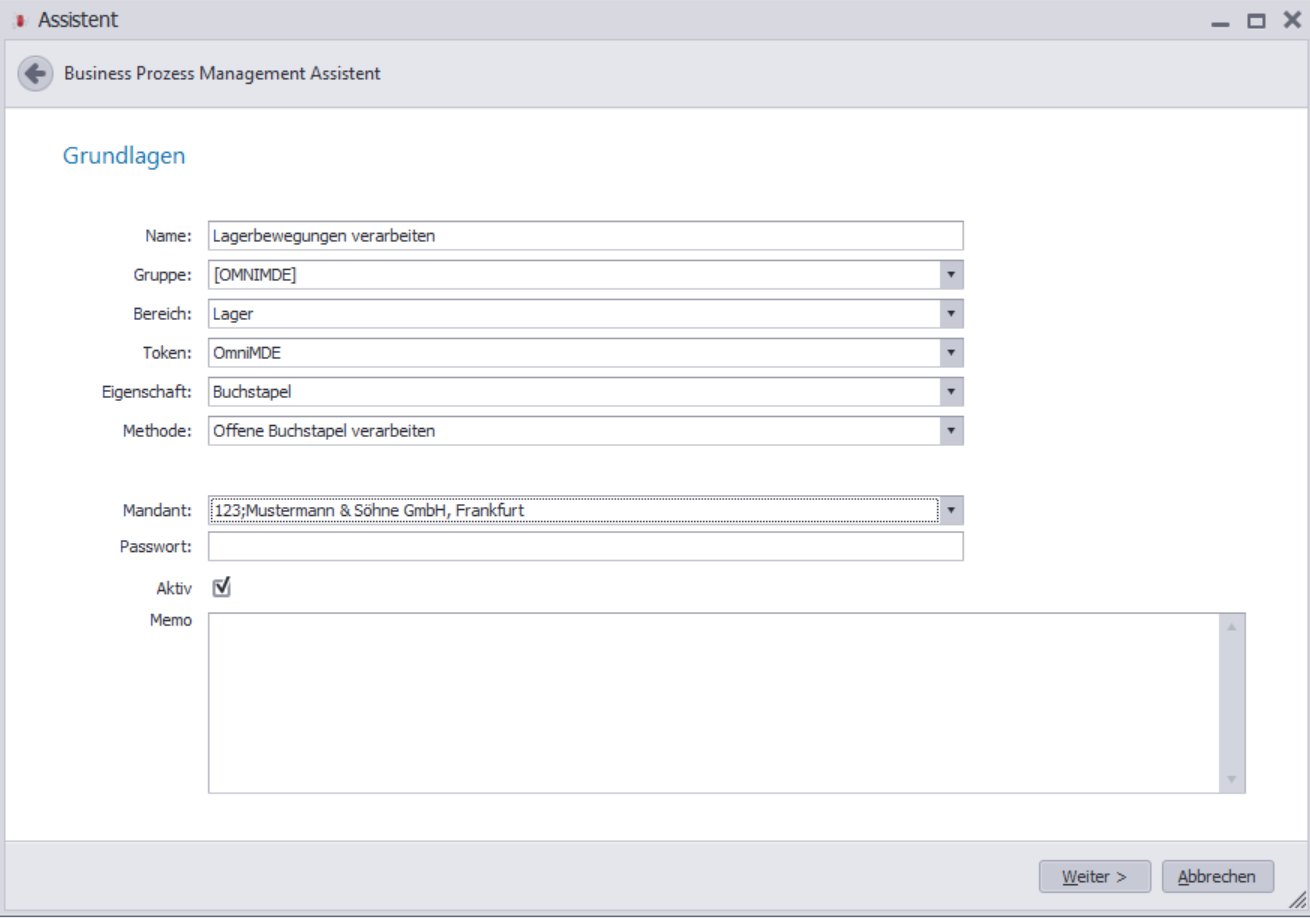Focus the Name input field
1310x918 pixels.
(x=586, y=236)
